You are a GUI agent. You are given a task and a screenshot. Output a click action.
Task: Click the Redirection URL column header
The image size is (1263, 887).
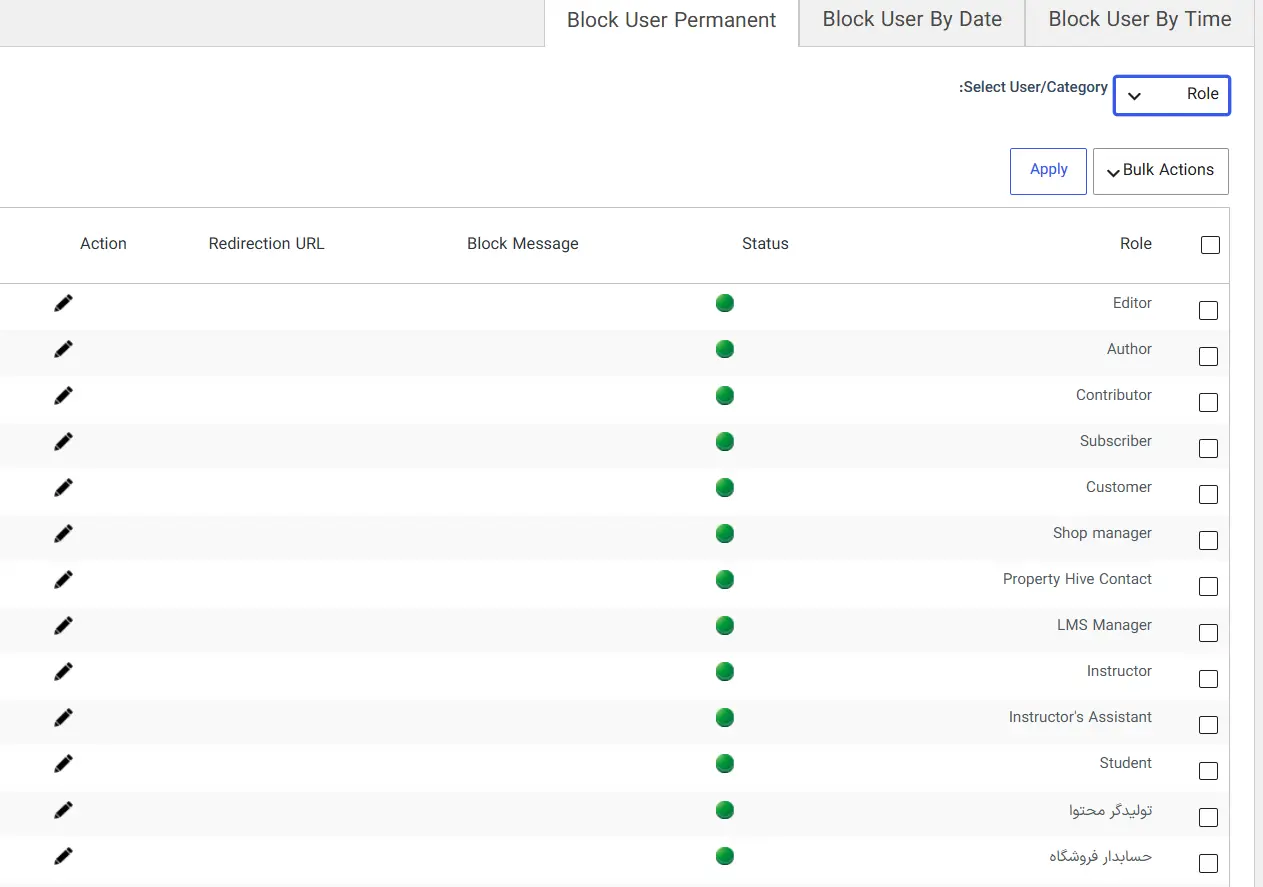tap(267, 244)
